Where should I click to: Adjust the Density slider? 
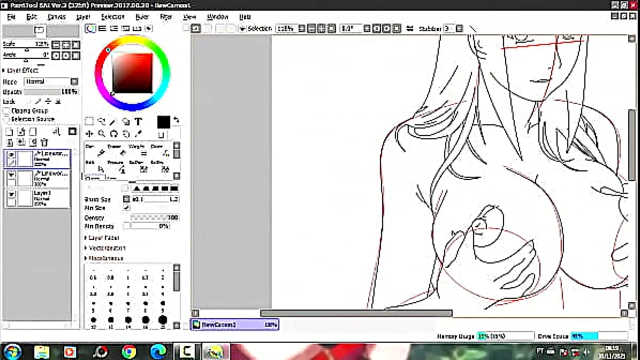click(x=155, y=218)
